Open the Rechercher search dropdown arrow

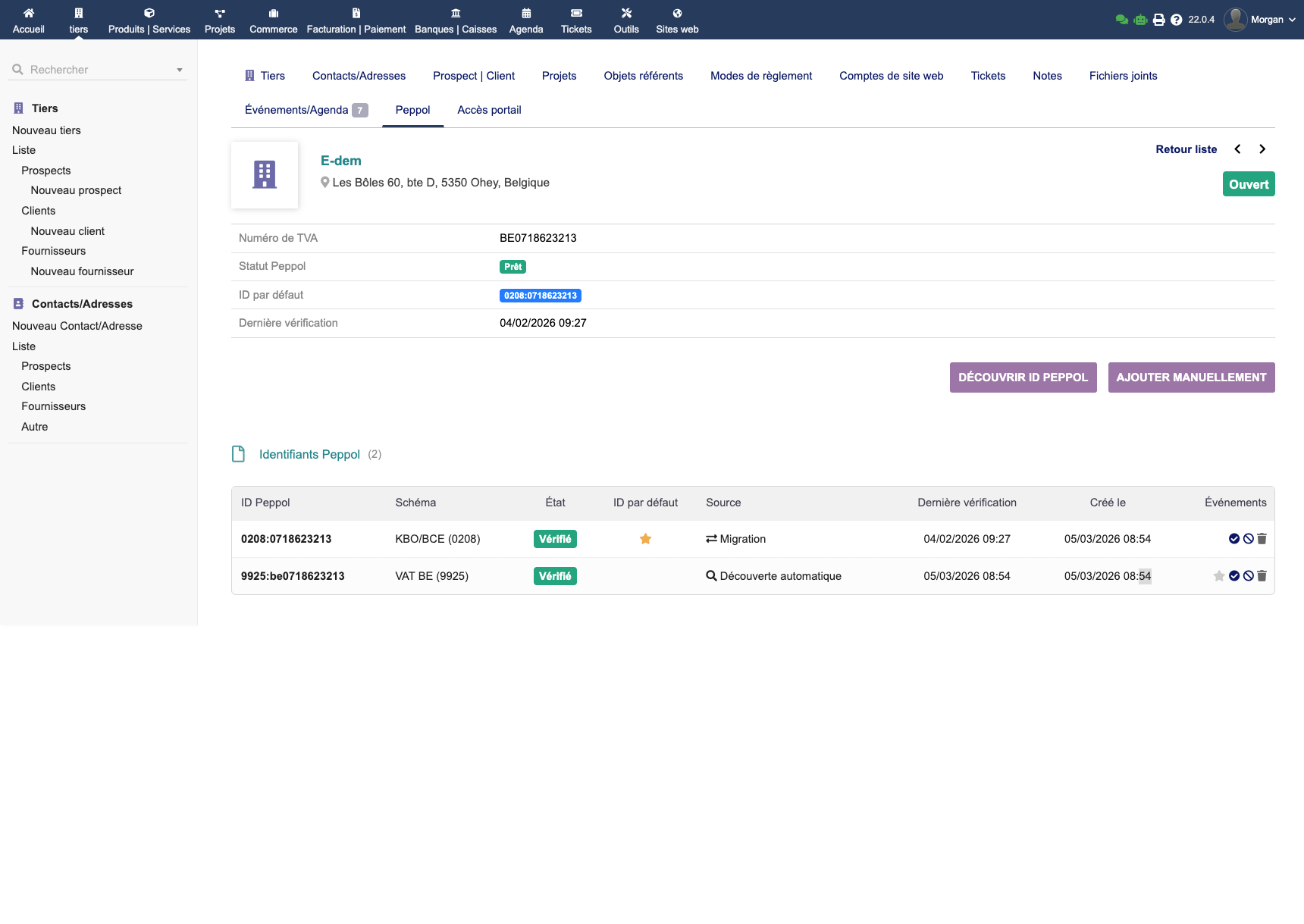[180, 70]
